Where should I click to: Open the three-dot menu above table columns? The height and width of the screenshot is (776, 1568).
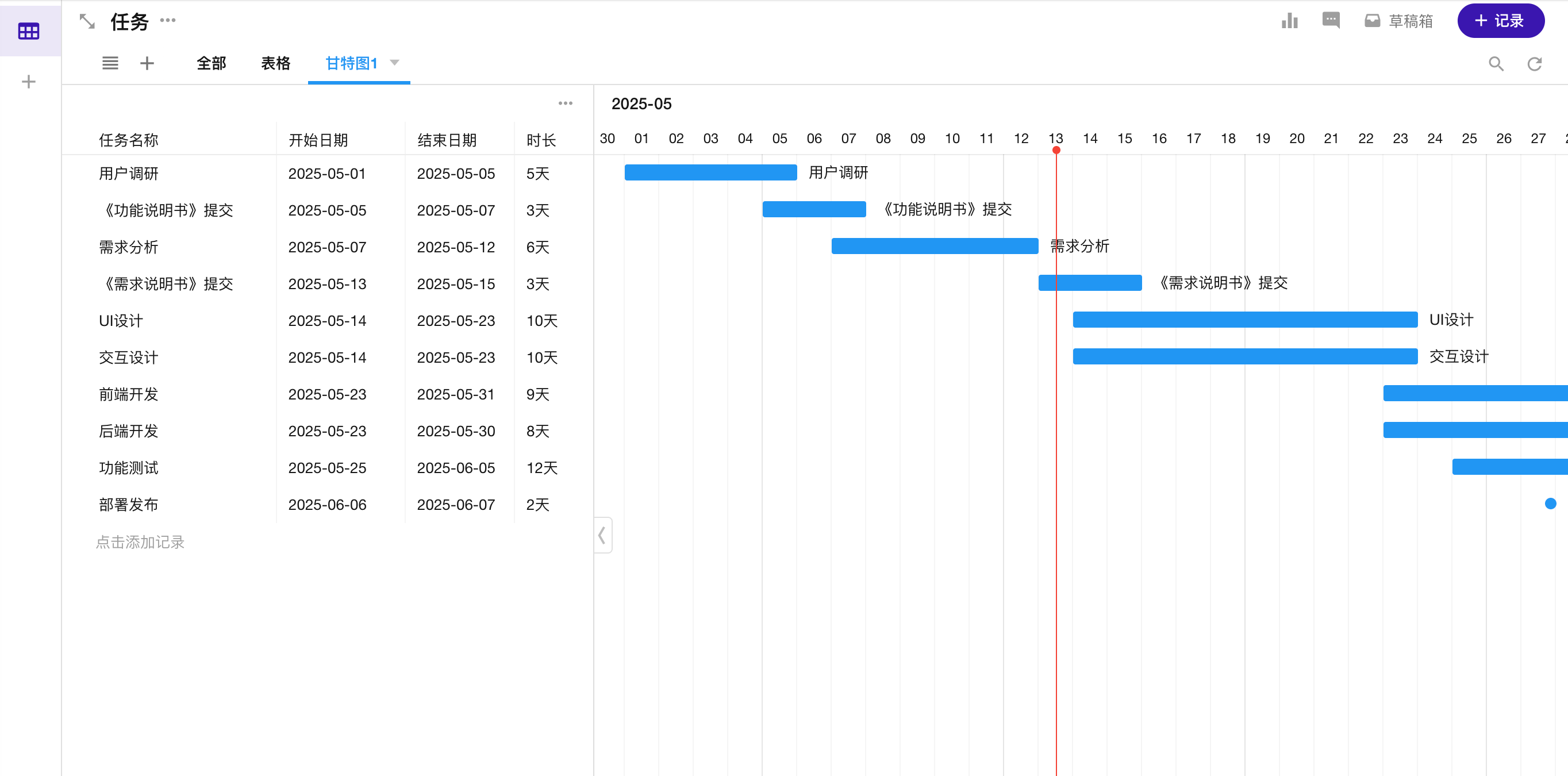[565, 103]
